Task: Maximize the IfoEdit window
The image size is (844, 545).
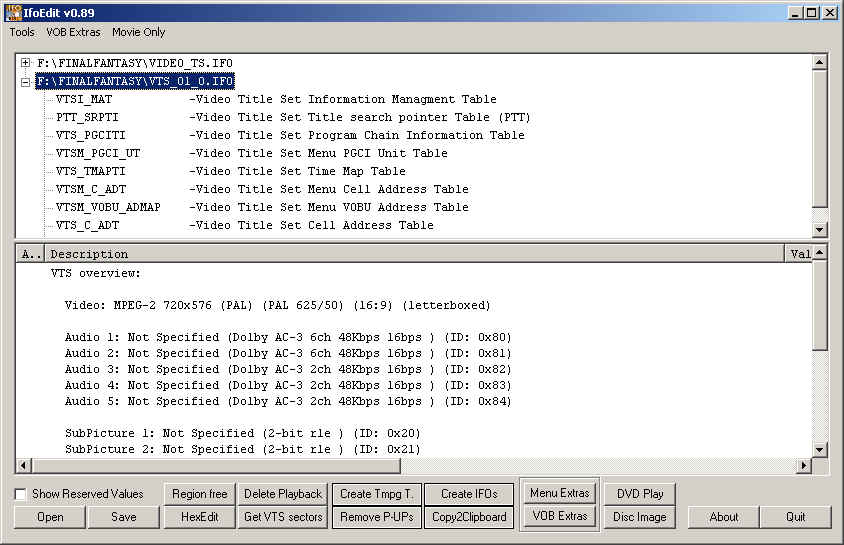Action: (811, 12)
